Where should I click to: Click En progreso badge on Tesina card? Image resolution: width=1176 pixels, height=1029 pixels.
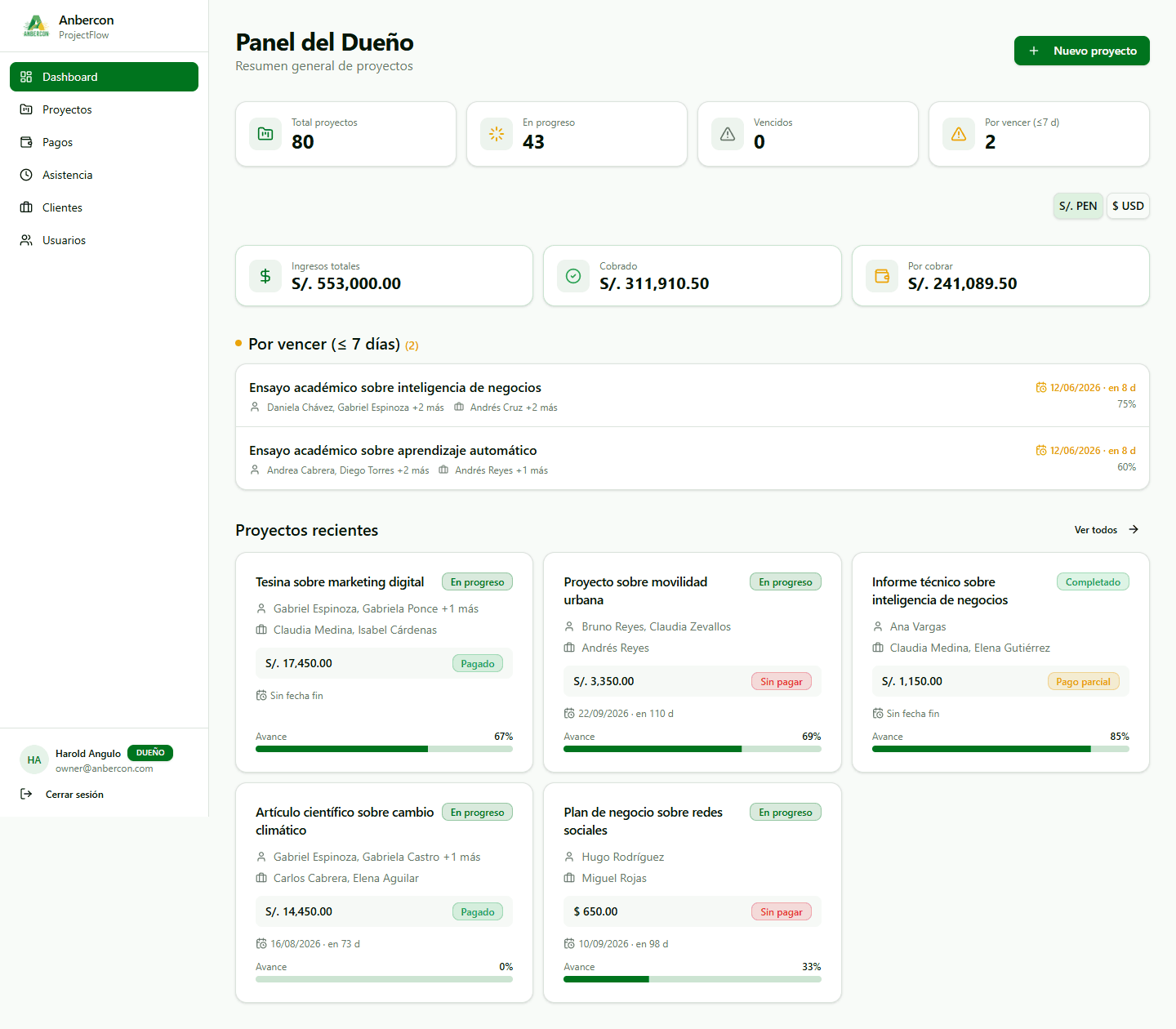[477, 582]
